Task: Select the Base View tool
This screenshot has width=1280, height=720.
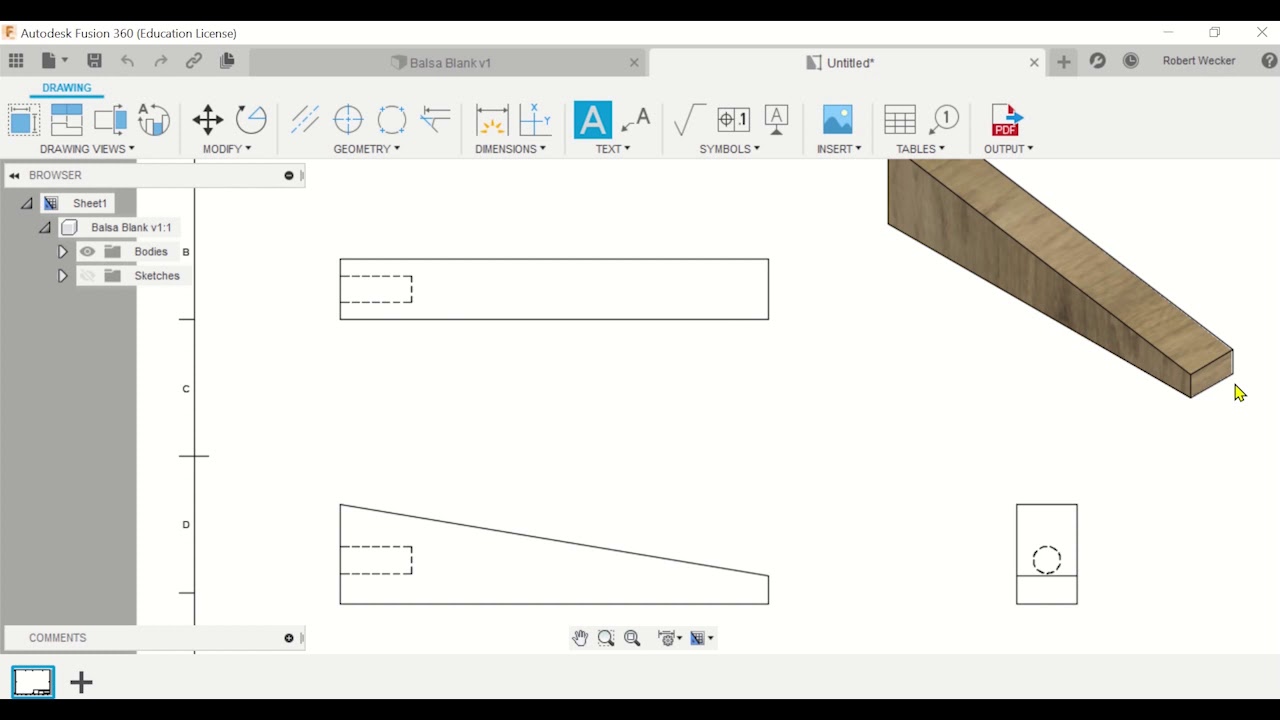Action: (x=23, y=120)
